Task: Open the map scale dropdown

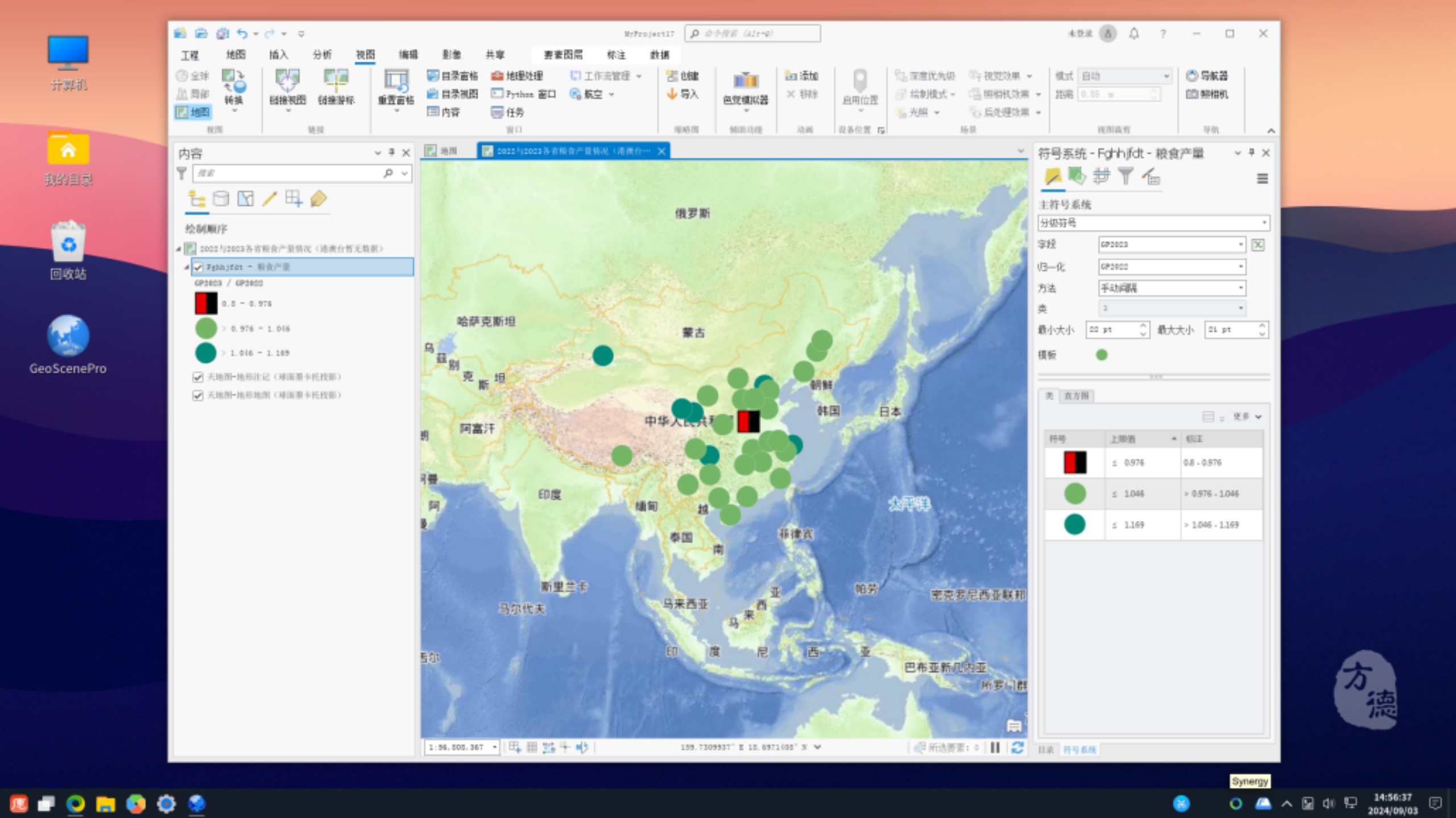Action: 494,747
